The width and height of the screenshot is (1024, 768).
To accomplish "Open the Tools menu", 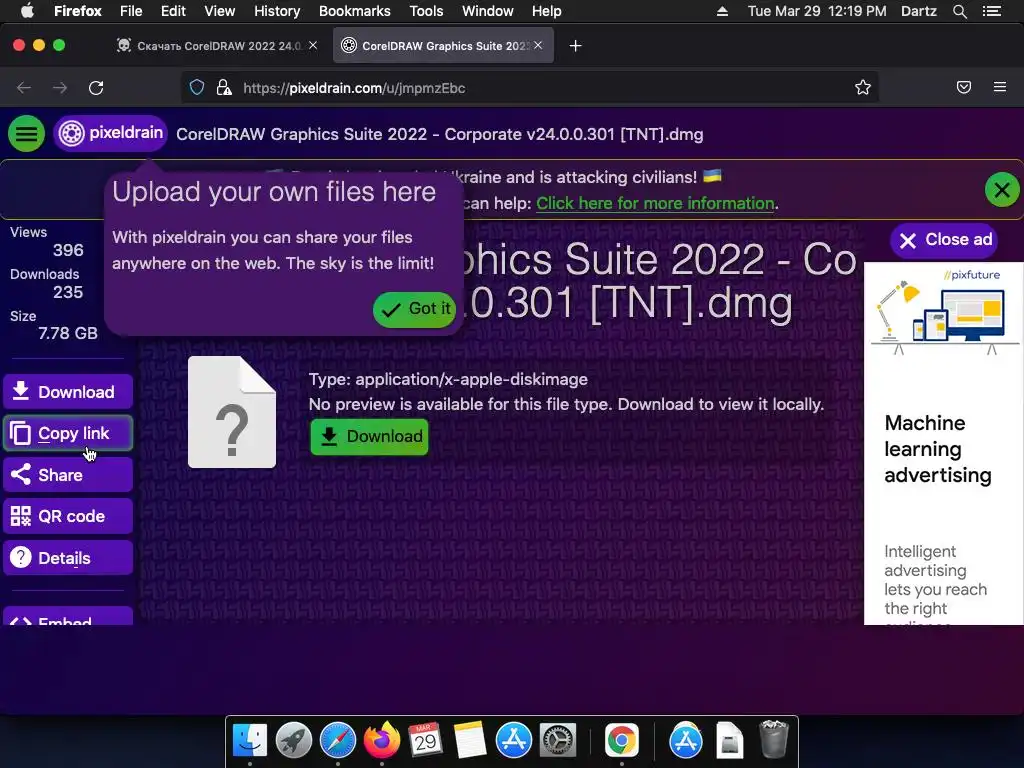I will coord(426,11).
